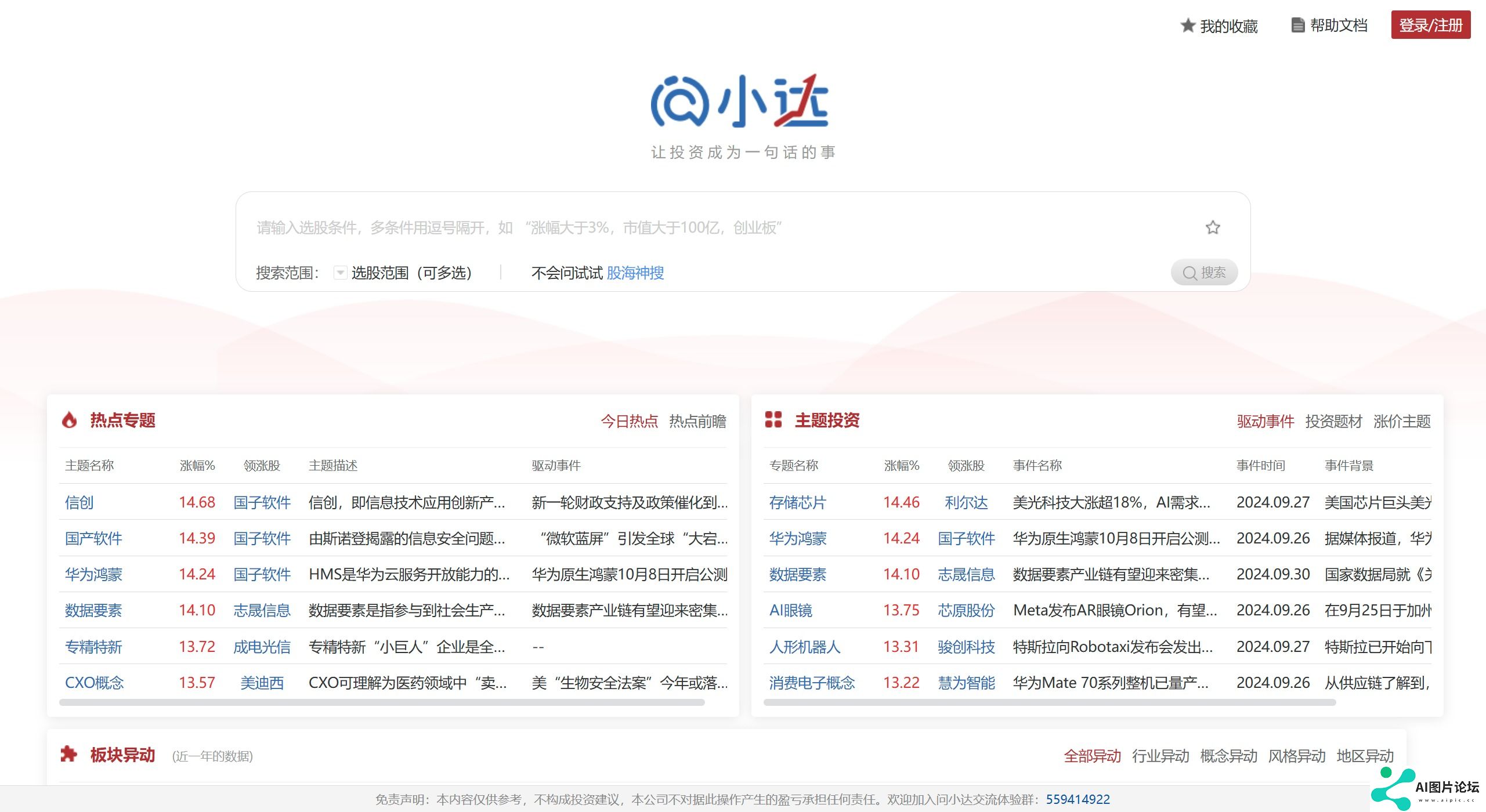Open 帮助文档
1486x812 pixels.
point(1339,26)
